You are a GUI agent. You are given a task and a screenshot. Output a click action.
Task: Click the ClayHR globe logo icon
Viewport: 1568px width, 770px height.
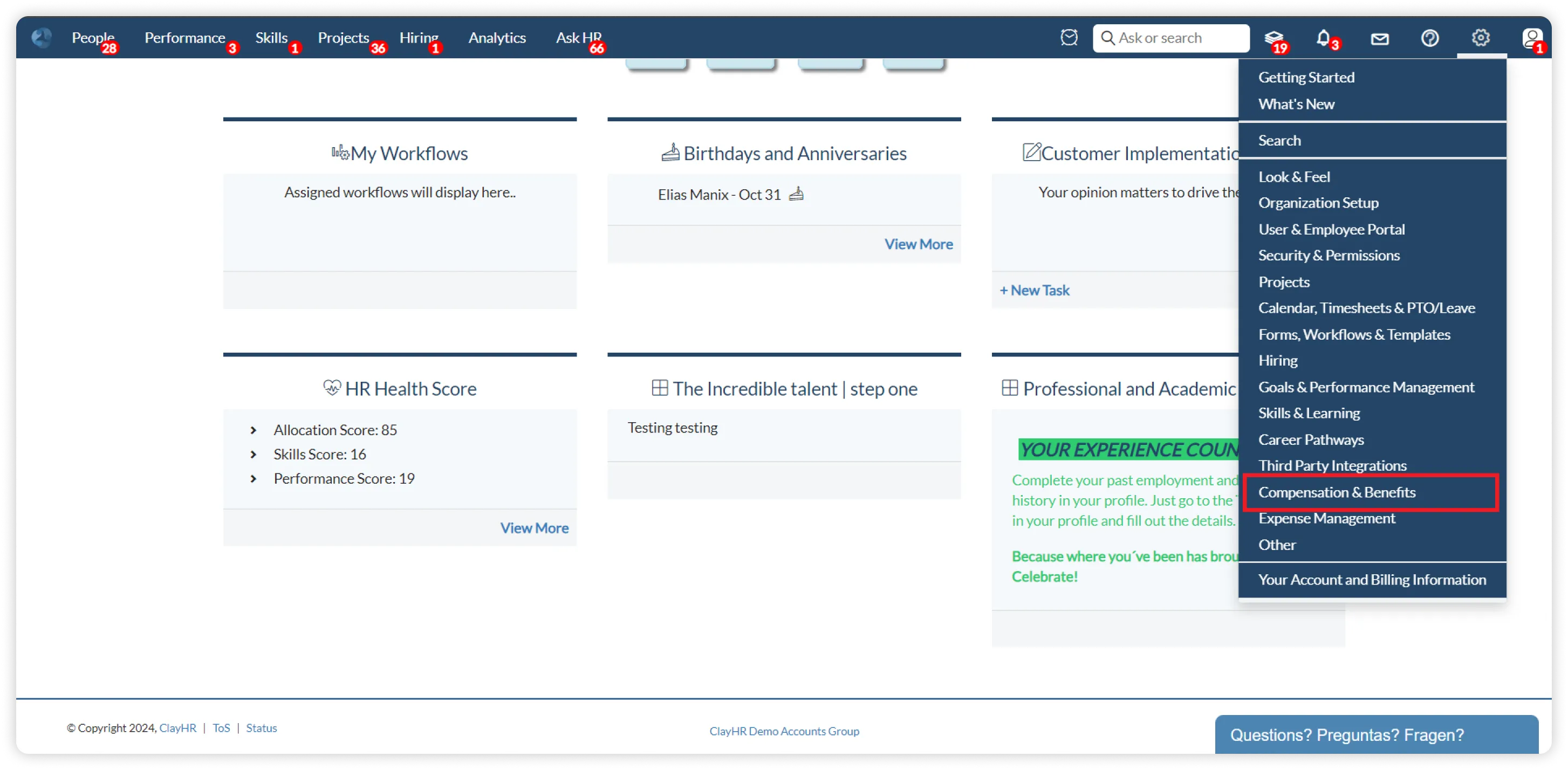point(42,38)
